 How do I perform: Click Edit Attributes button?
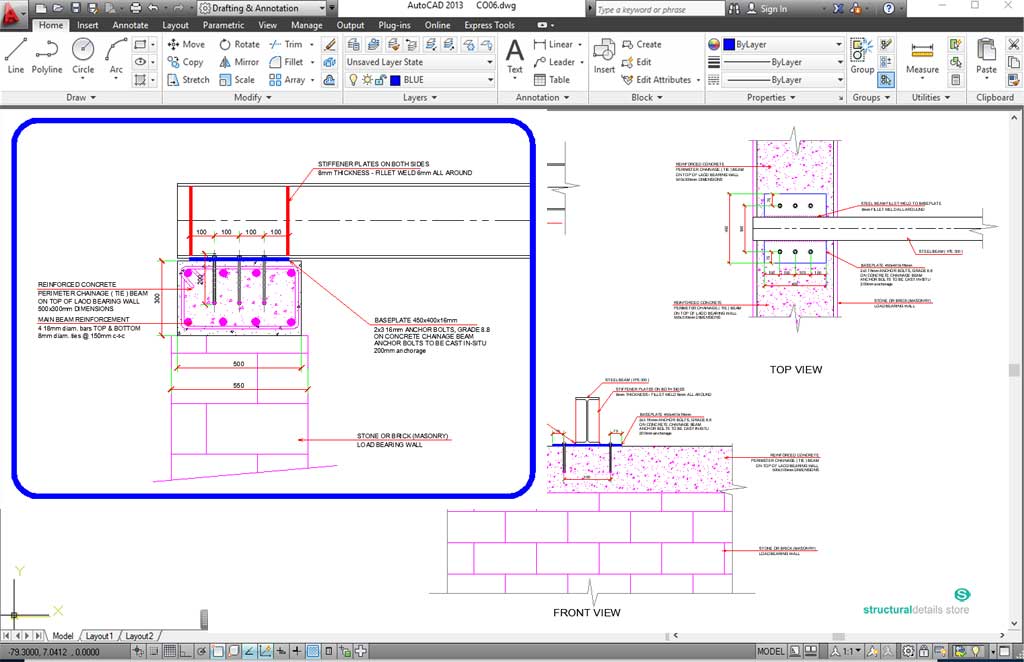click(656, 80)
